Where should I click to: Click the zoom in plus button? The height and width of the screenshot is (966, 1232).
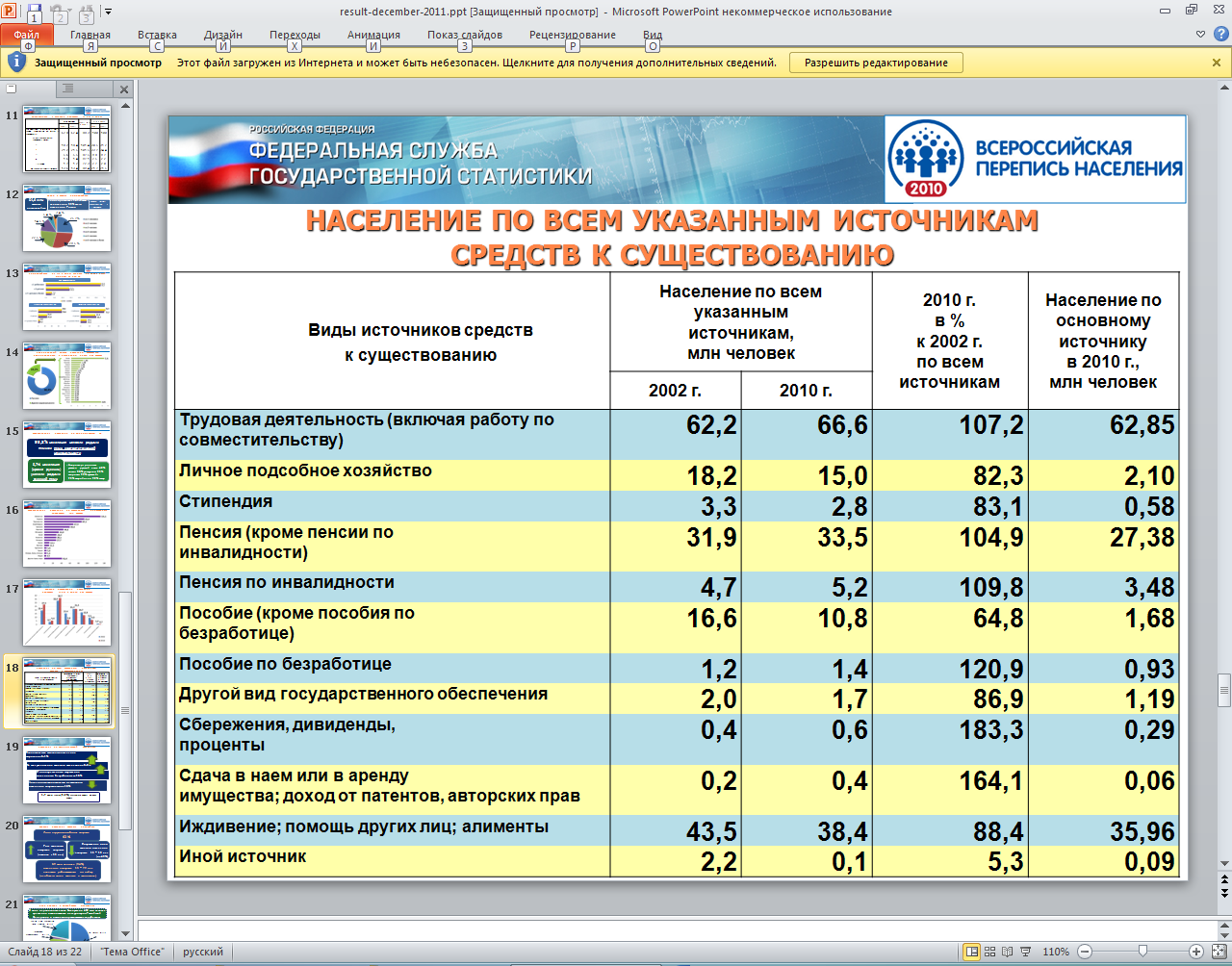(x=1195, y=952)
